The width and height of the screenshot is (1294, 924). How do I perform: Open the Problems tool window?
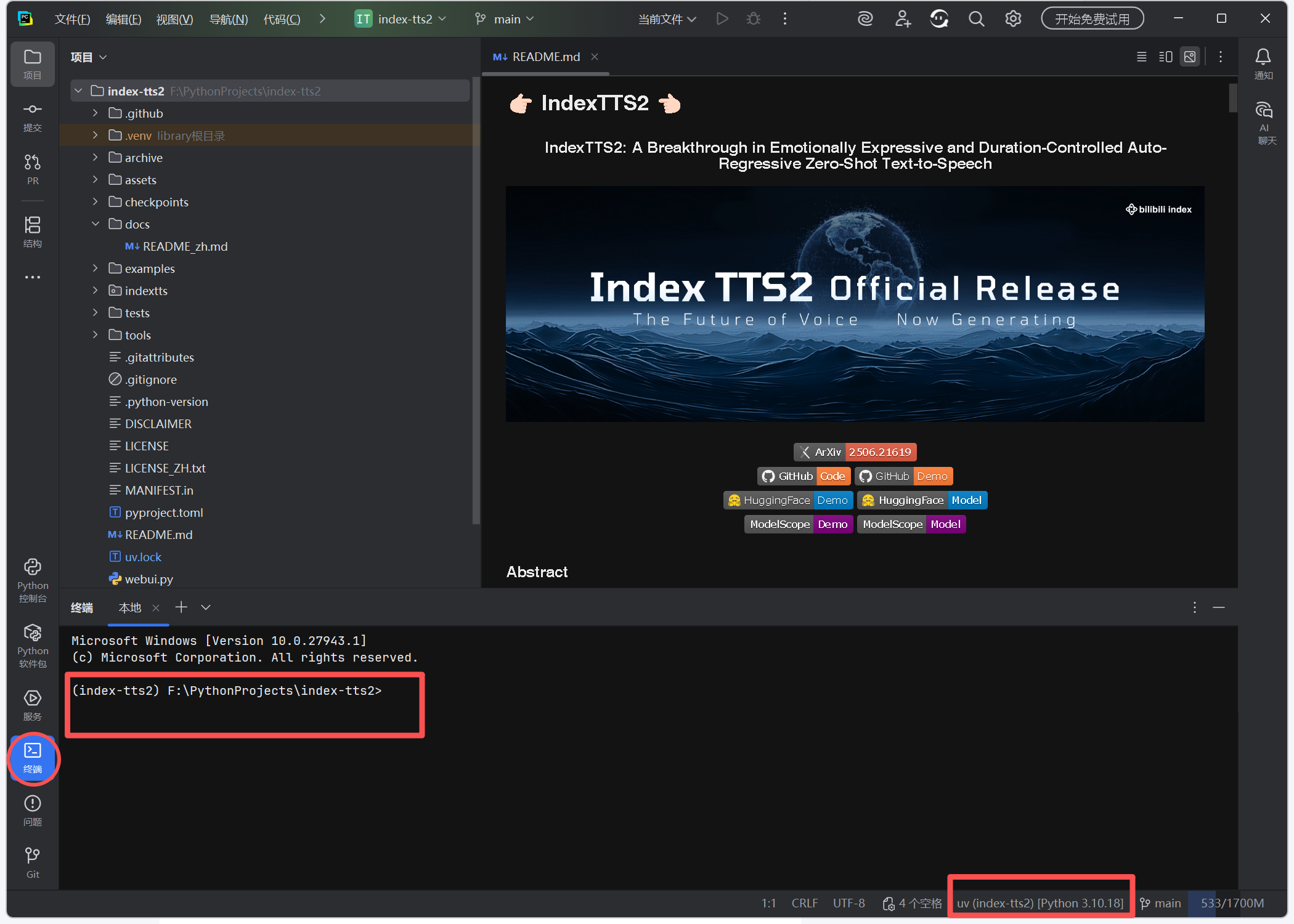(x=33, y=811)
